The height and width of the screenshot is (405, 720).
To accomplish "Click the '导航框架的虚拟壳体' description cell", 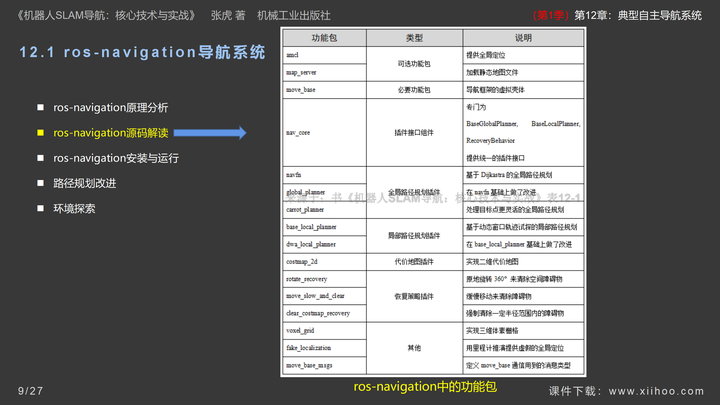I will coord(523,90).
